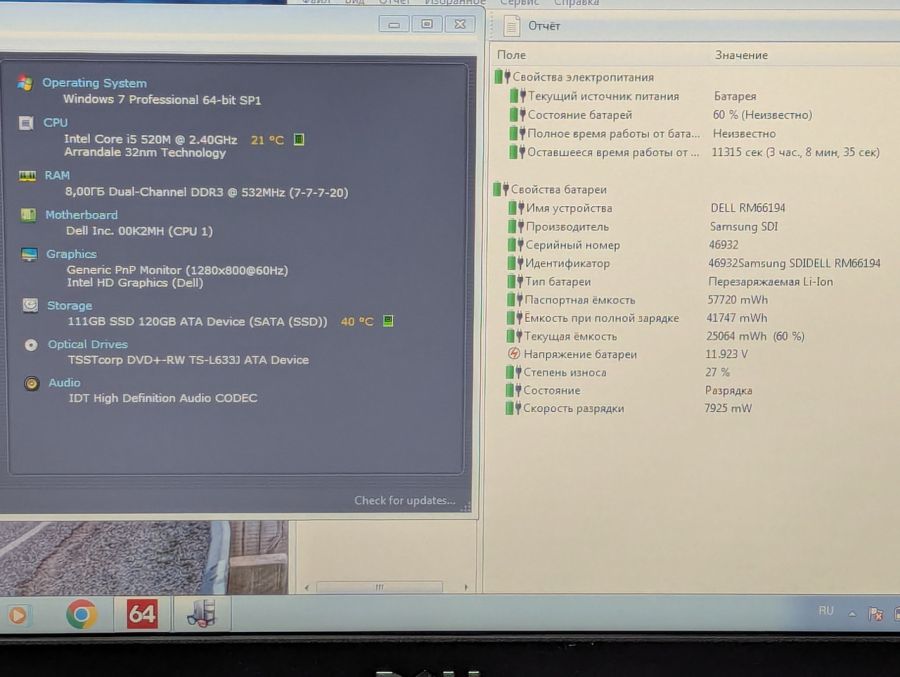Click the Check for updates link
Viewport: 900px width, 677px height.
coord(404,500)
